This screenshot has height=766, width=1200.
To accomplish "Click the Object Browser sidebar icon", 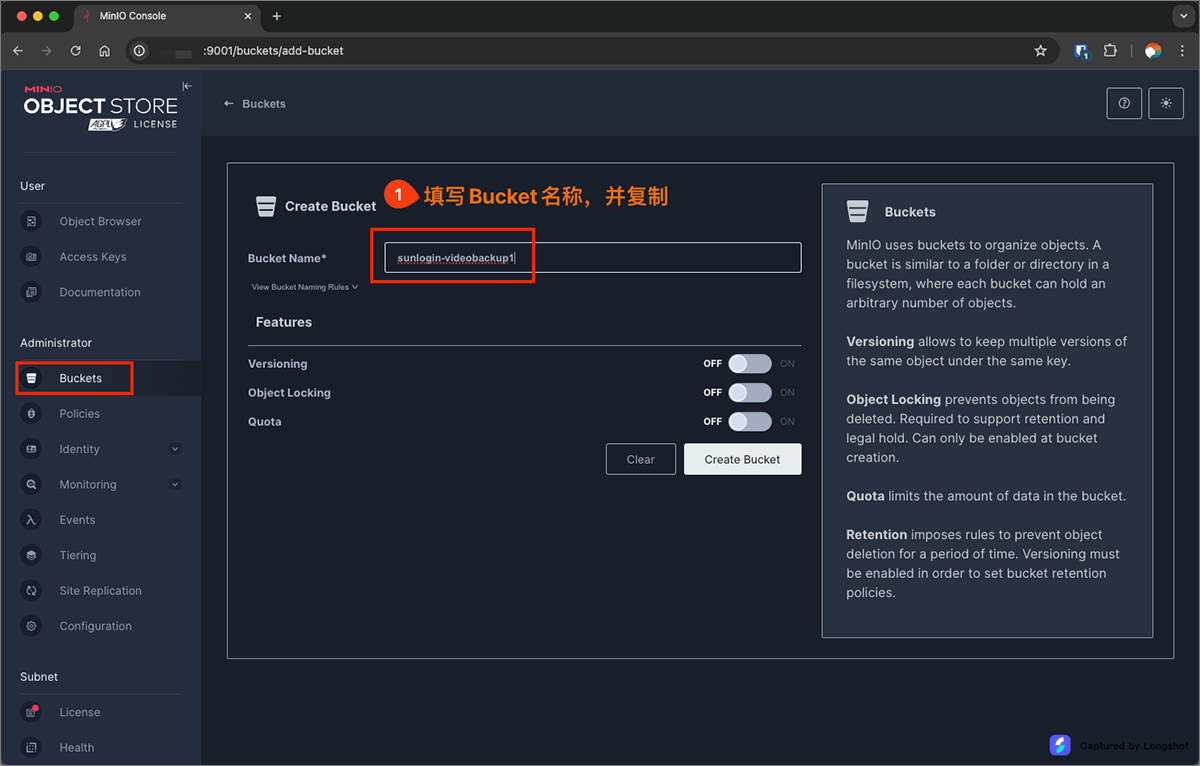I will [32, 221].
